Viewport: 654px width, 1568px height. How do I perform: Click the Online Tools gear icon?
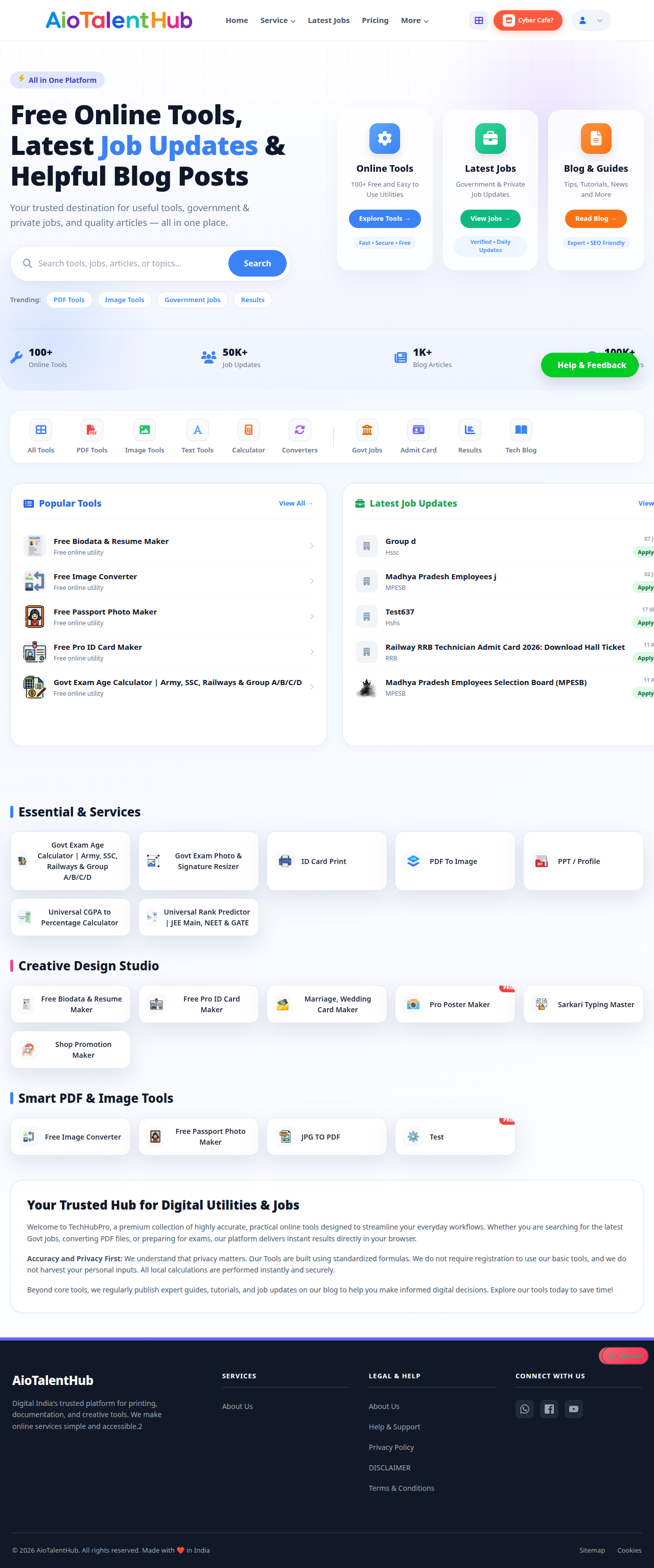[385, 138]
